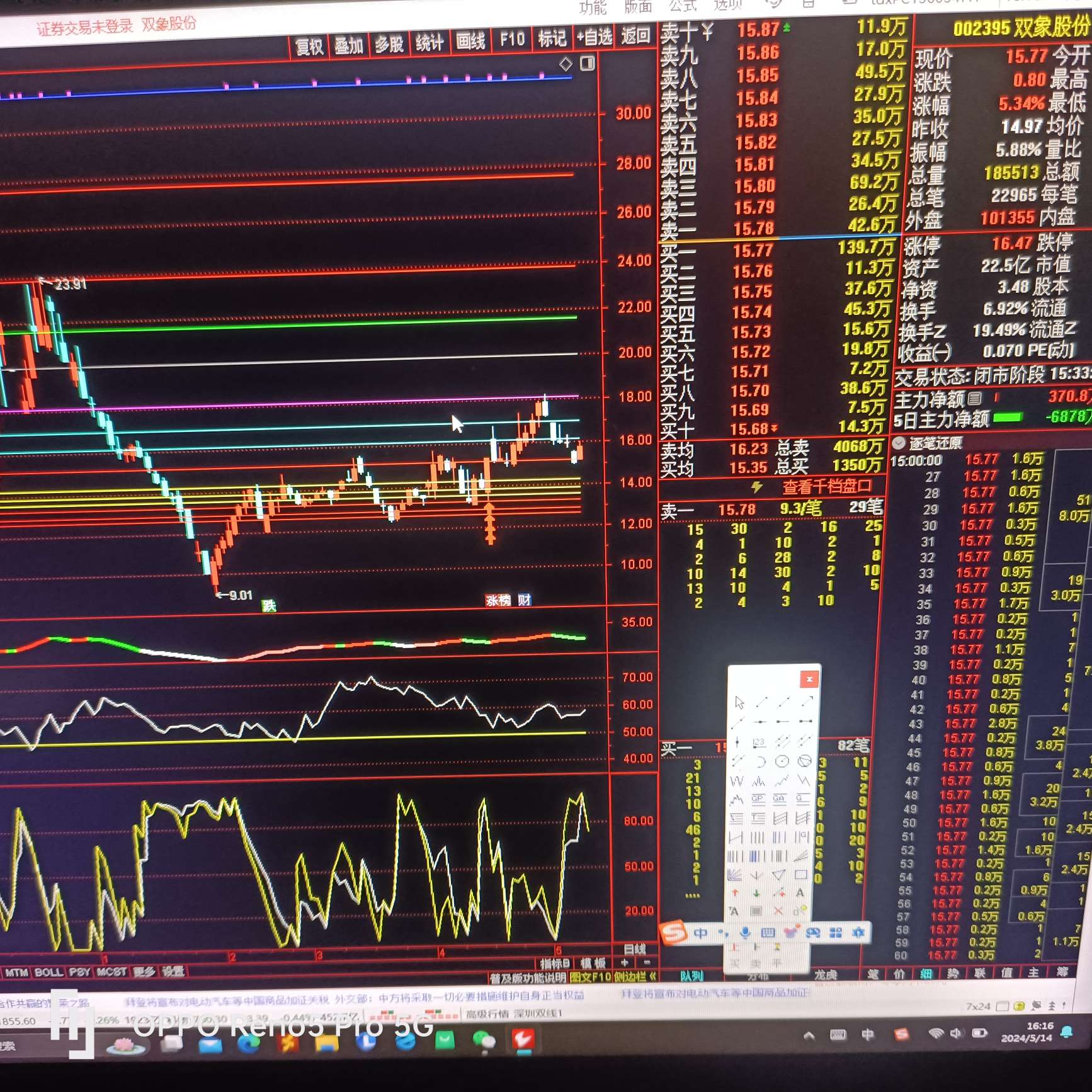Click the Sogou input method S logo
This screenshot has width=1092, height=1092.
[x=673, y=932]
